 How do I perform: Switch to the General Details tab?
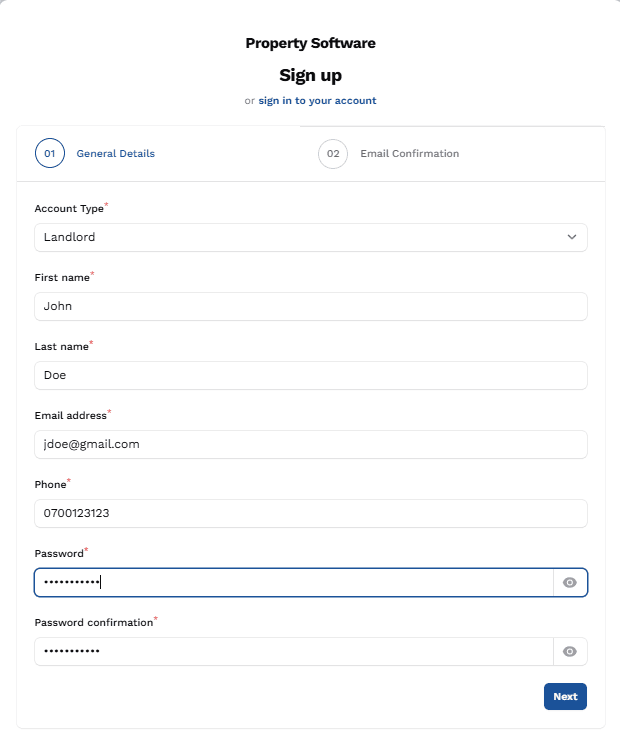(115, 154)
